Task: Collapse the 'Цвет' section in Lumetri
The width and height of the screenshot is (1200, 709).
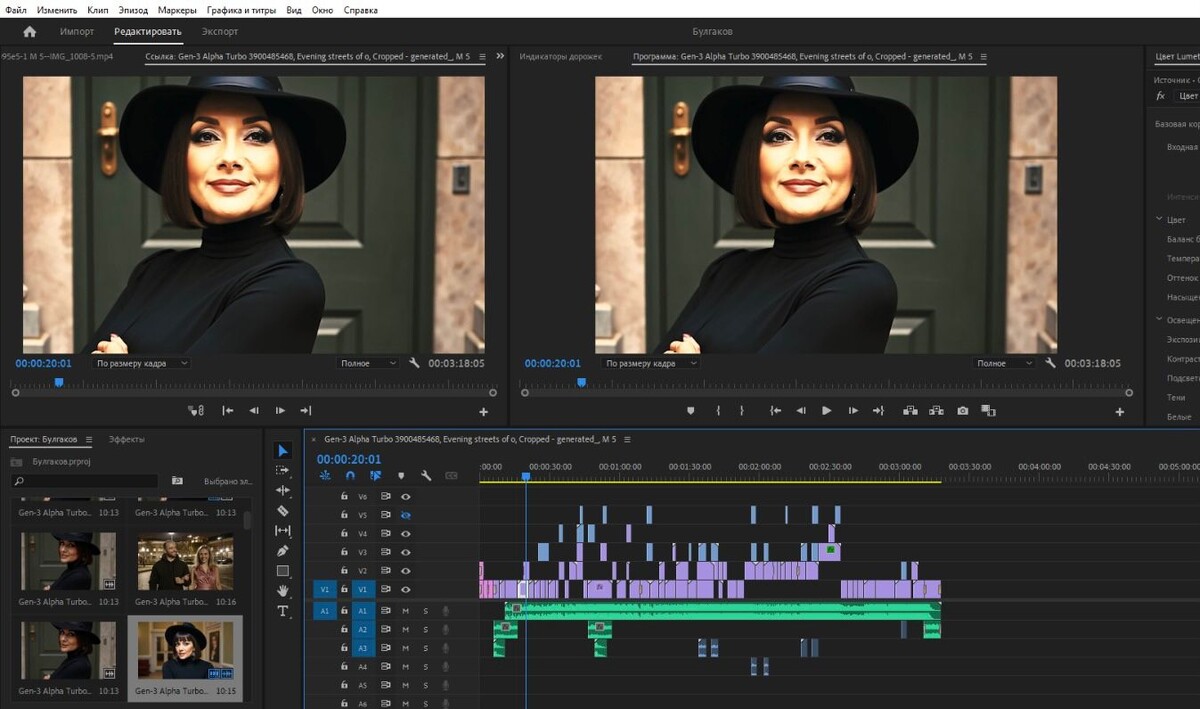Action: (1158, 219)
